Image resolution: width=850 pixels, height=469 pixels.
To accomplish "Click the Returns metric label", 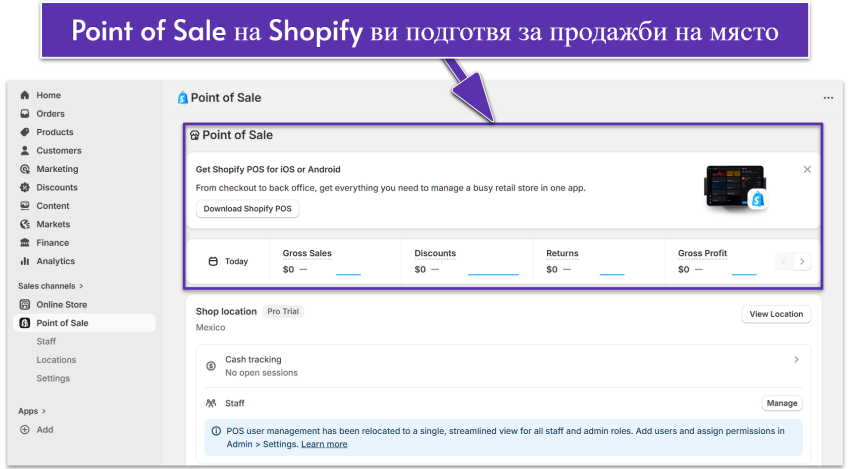I will (x=562, y=254).
